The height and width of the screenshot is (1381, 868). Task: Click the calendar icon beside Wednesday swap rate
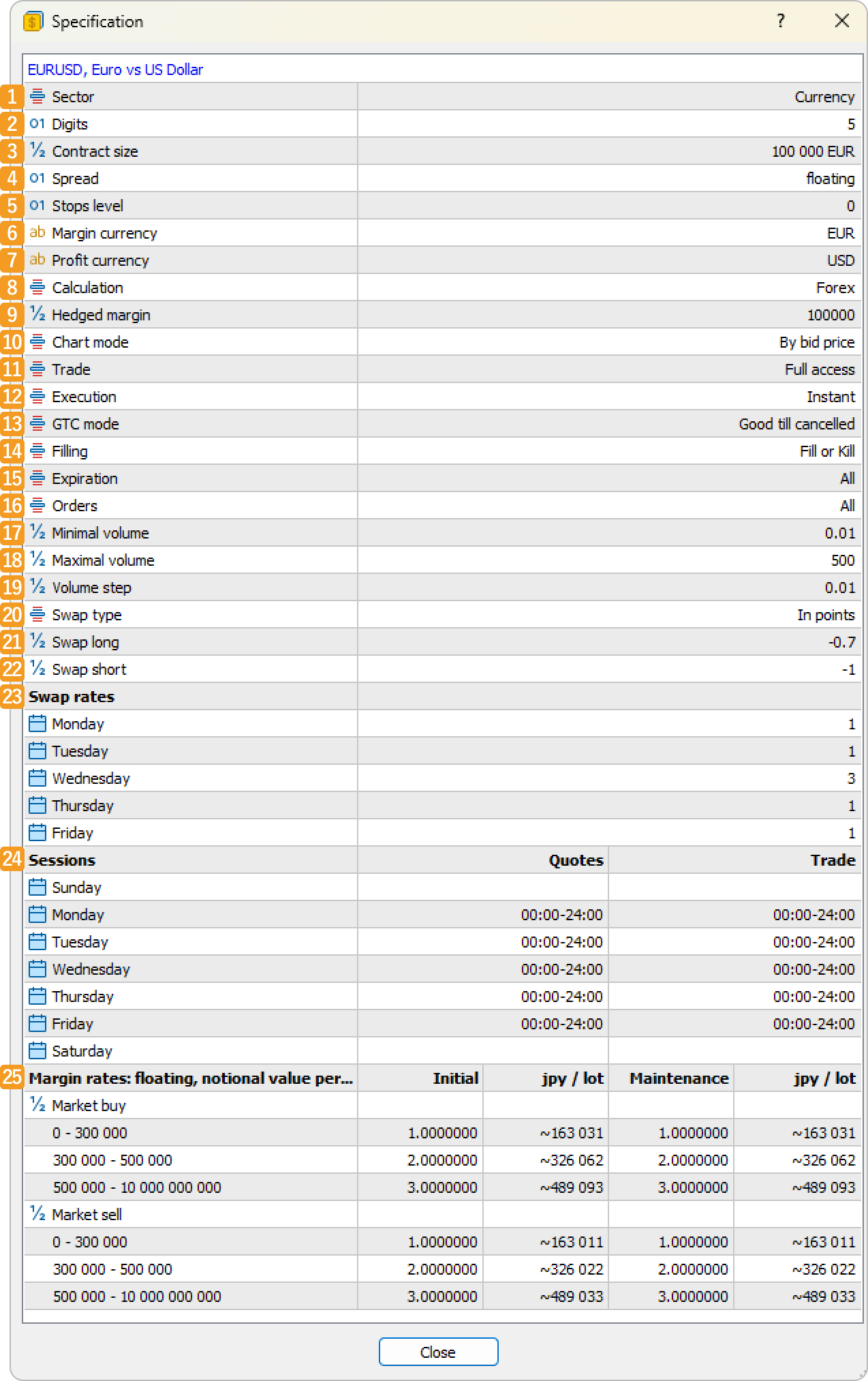coord(37,778)
